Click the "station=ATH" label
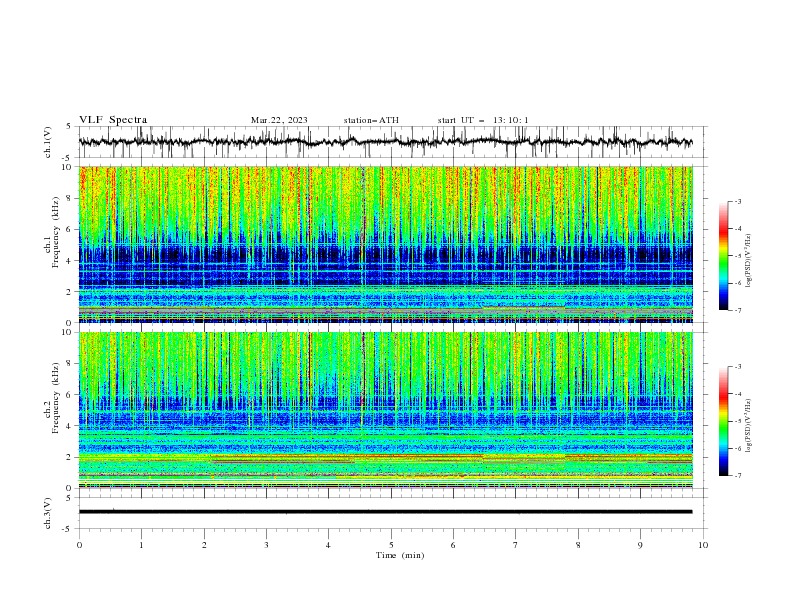 [371, 120]
